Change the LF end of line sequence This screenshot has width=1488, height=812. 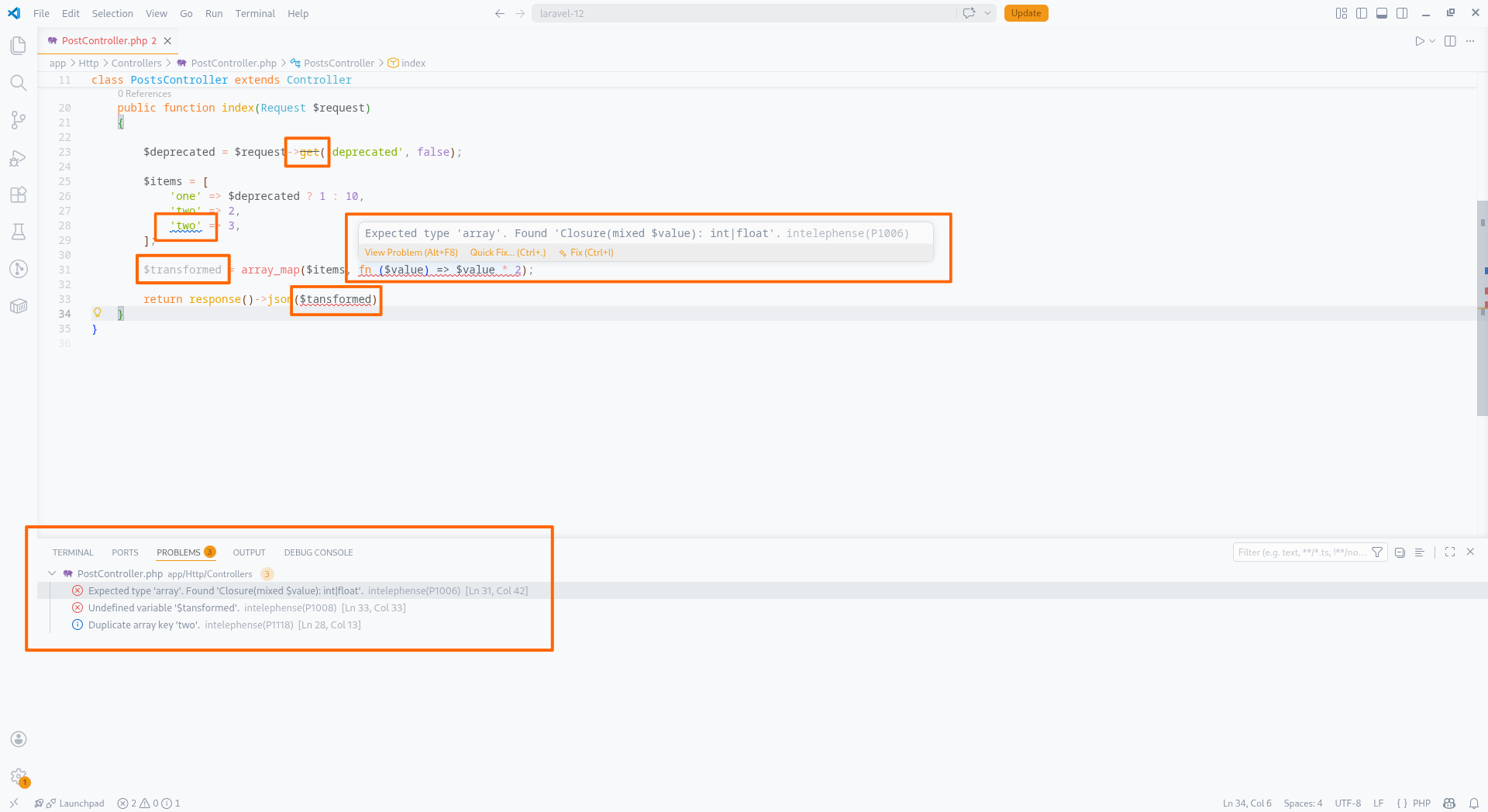tap(1378, 803)
